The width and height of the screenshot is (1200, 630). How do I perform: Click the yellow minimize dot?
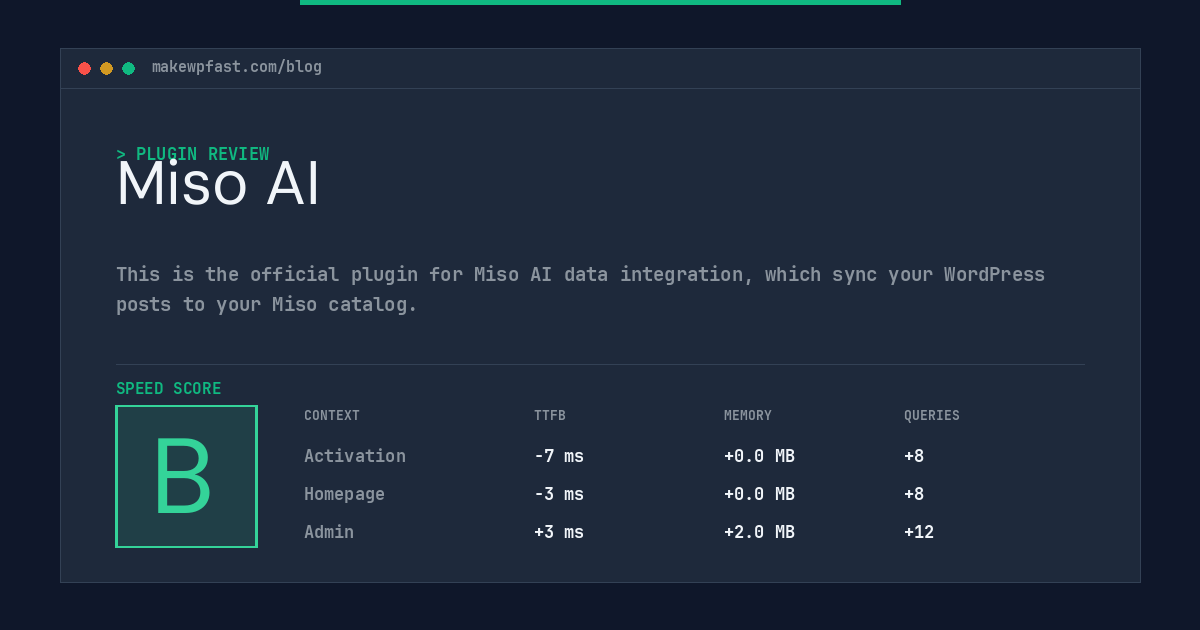(x=106, y=68)
